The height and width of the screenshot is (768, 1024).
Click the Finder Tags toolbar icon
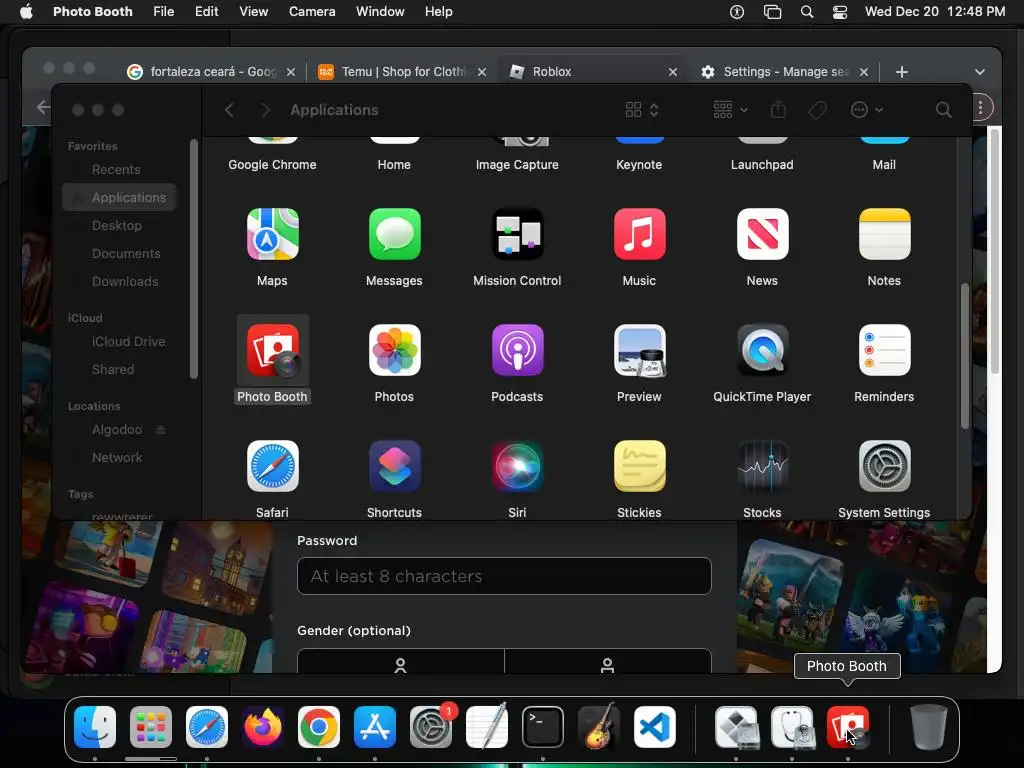pos(817,110)
